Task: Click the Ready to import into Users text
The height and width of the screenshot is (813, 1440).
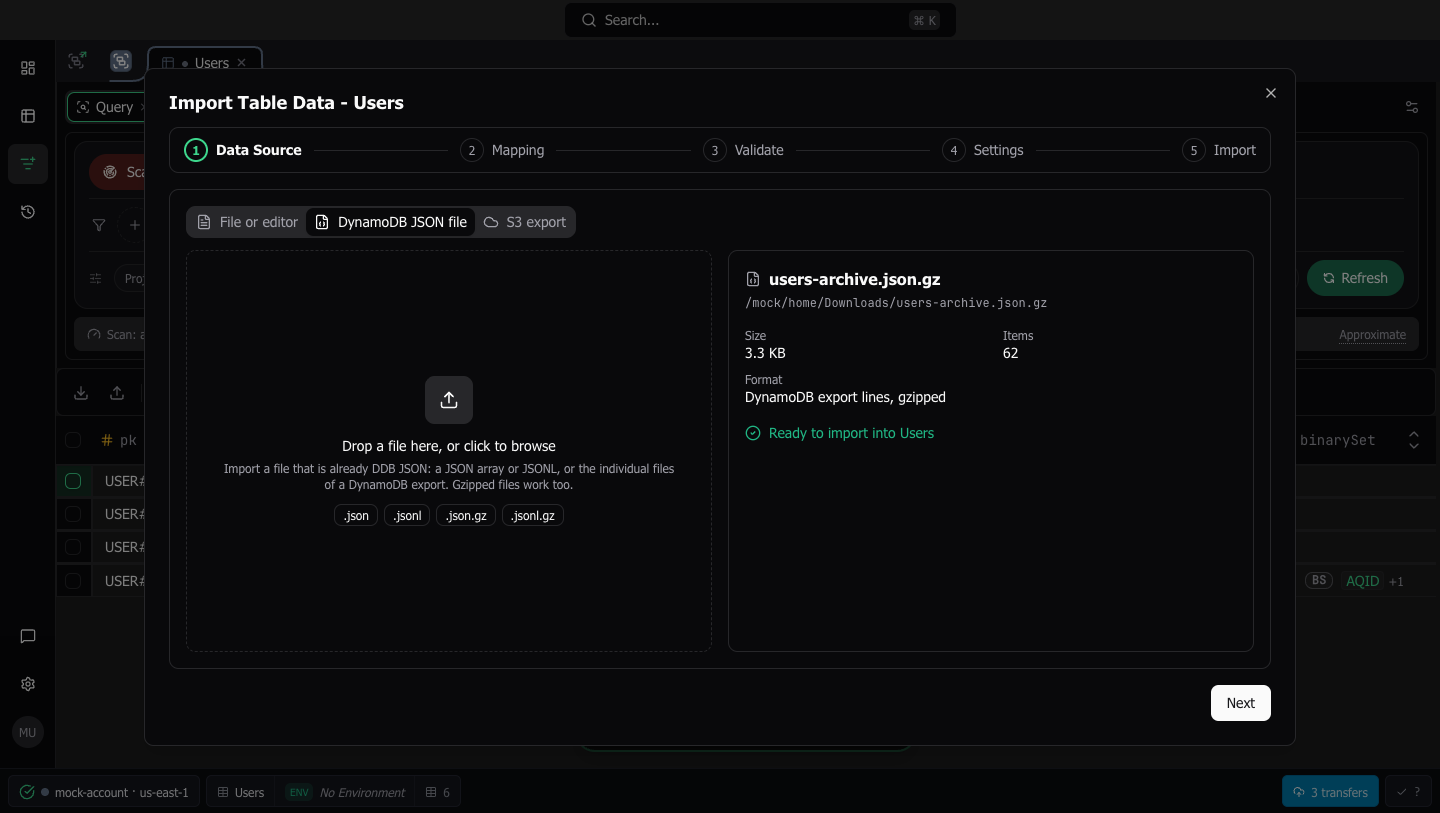Action: point(851,433)
